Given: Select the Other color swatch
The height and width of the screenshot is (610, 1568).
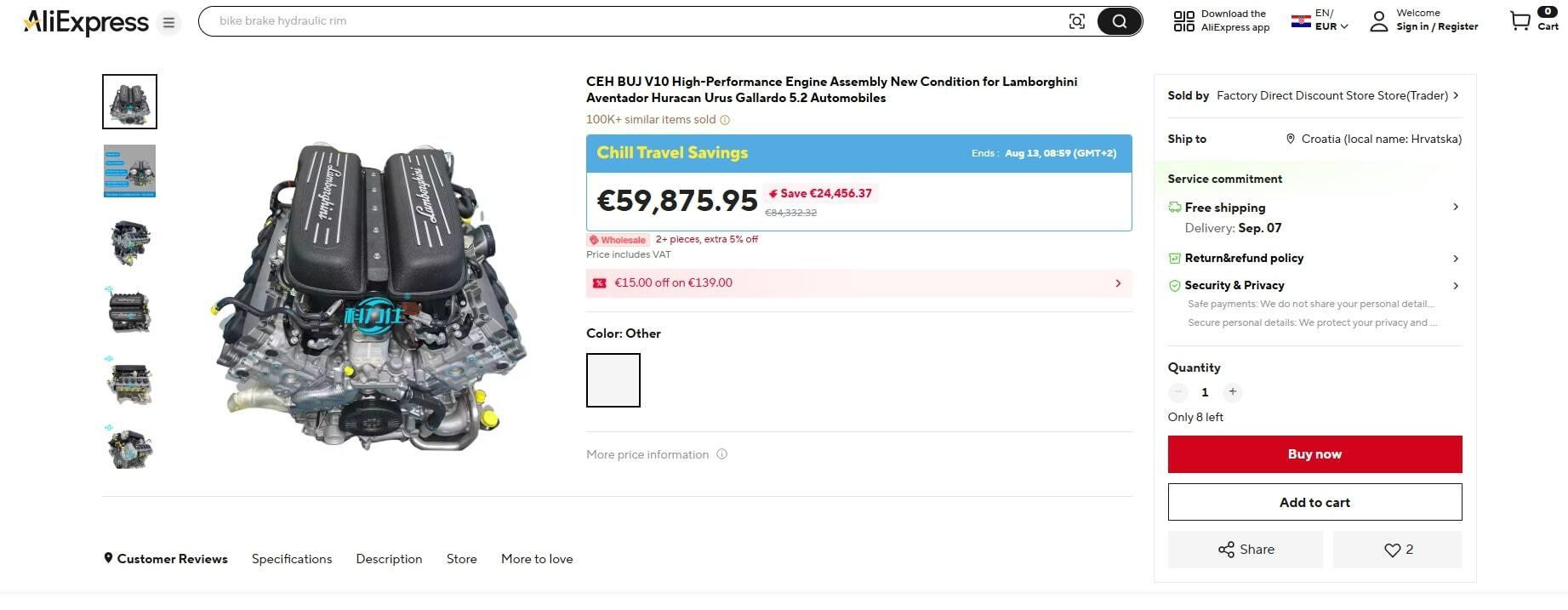Looking at the screenshot, I should 613,380.
